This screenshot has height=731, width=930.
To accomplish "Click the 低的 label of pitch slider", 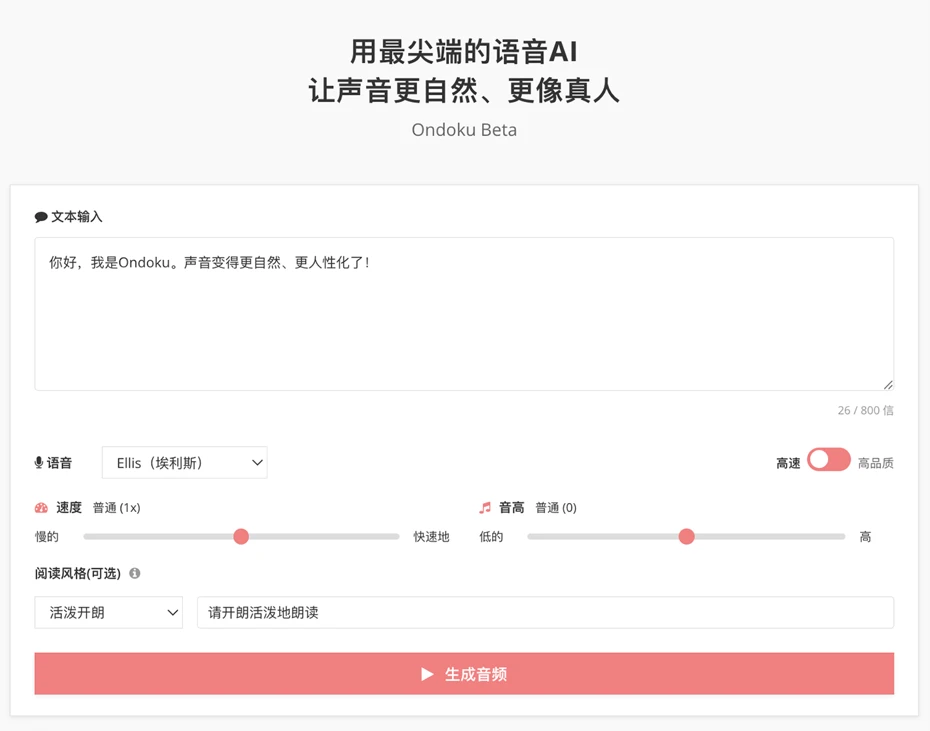I will pyautogui.click(x=491, y=536).
